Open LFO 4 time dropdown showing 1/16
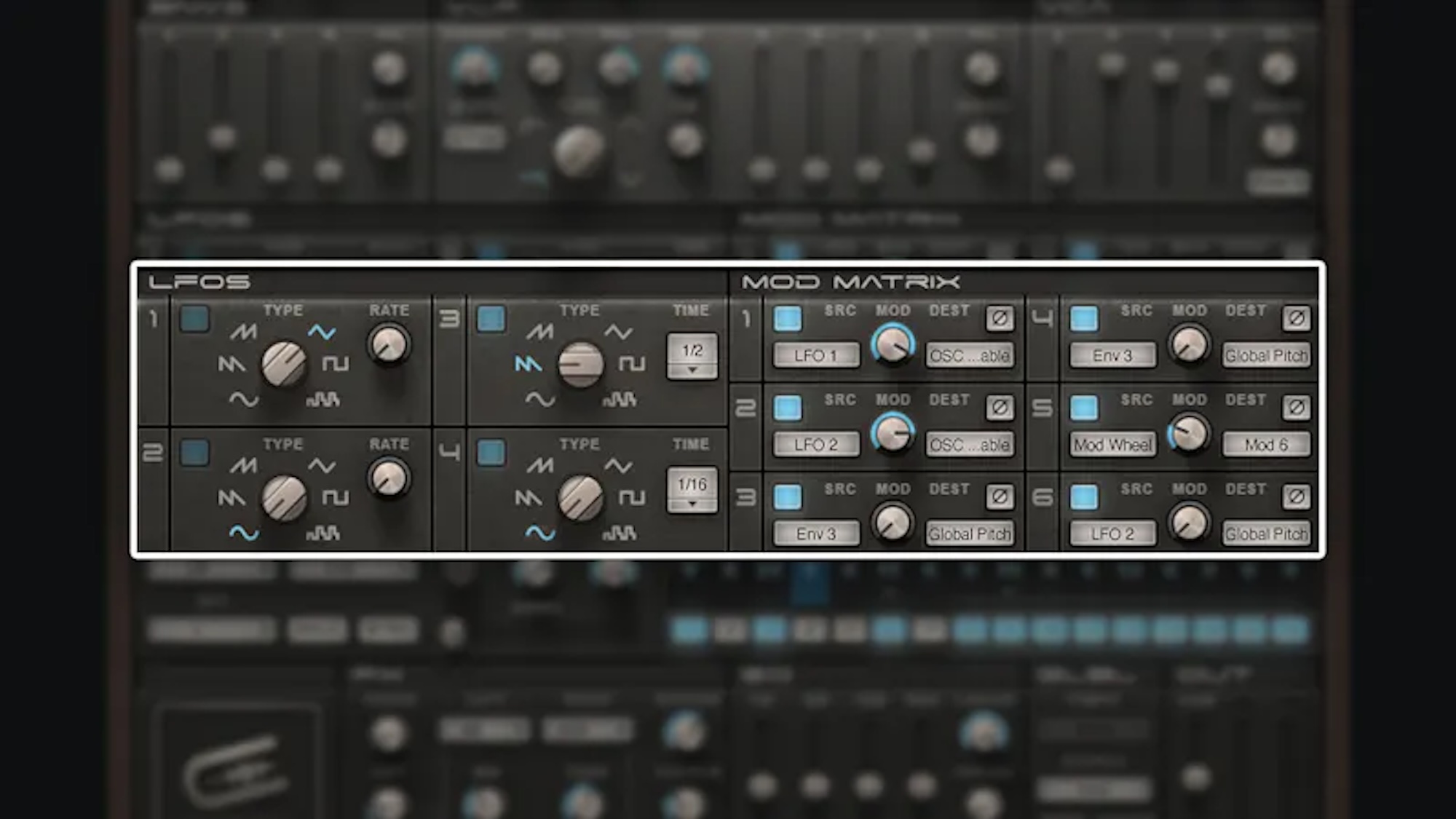Screen dimensions: 1456x819 [692, 490]
